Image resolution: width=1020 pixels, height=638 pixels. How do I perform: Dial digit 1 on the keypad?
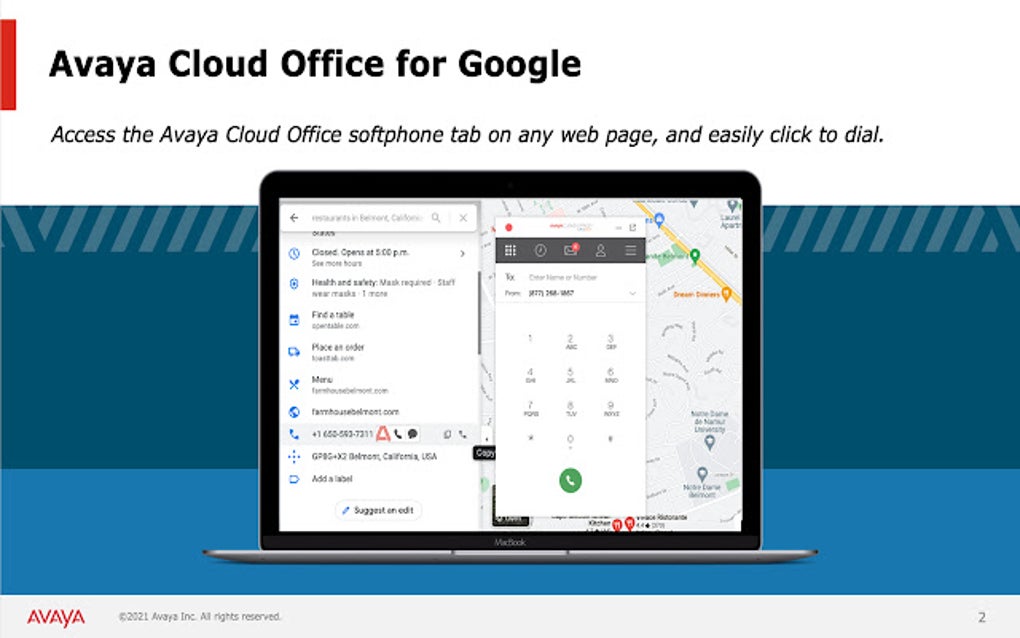tap(530, 338)
